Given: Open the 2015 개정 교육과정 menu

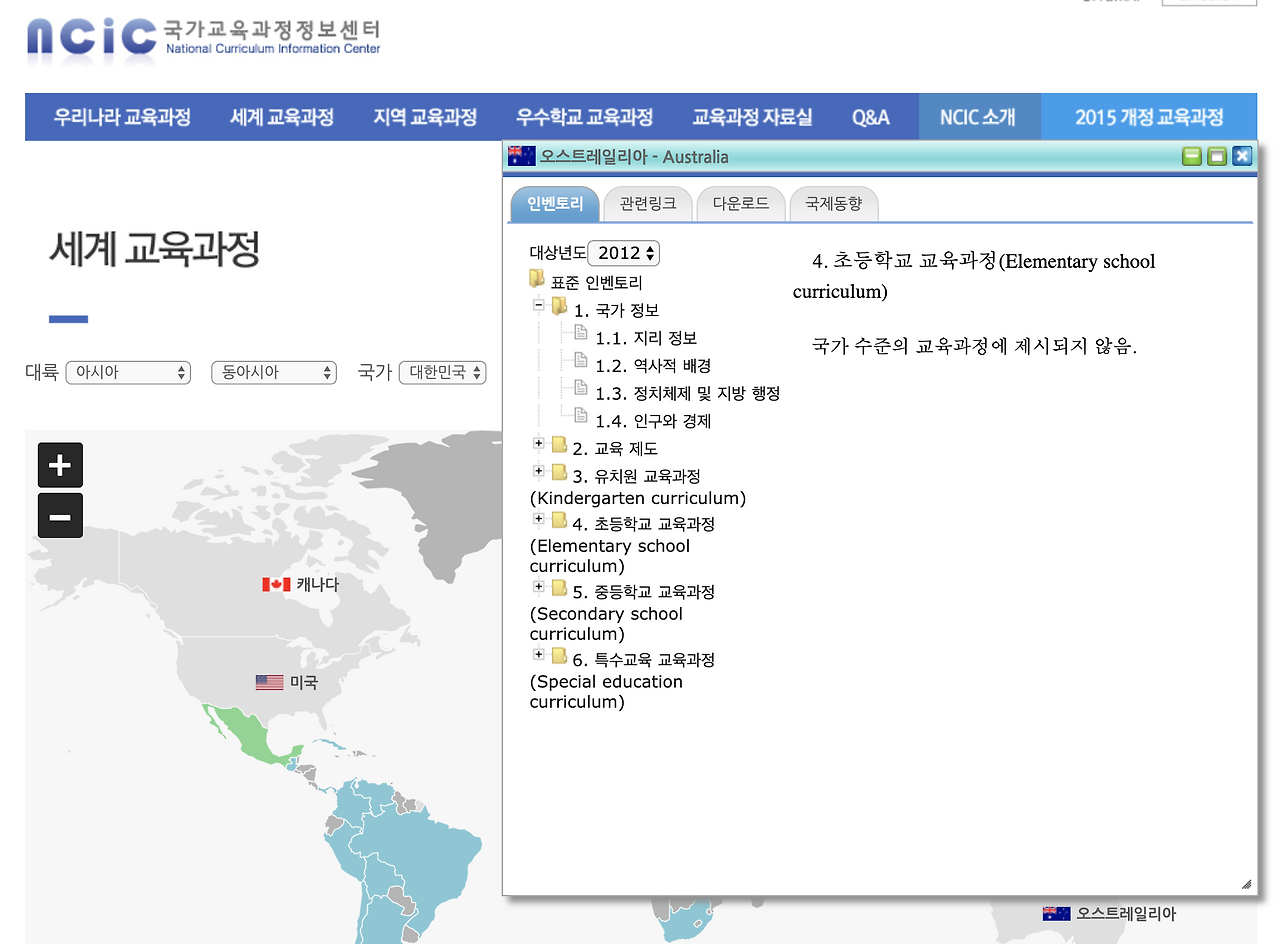Looking at the screenshot, I should [x=1148, y=116].
